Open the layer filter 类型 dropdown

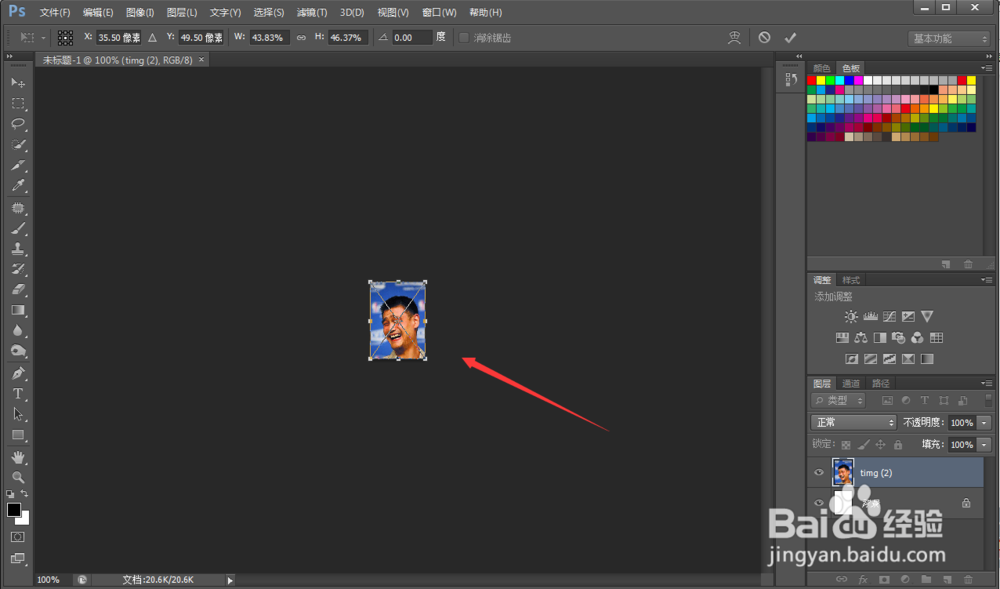click(838, 400)
